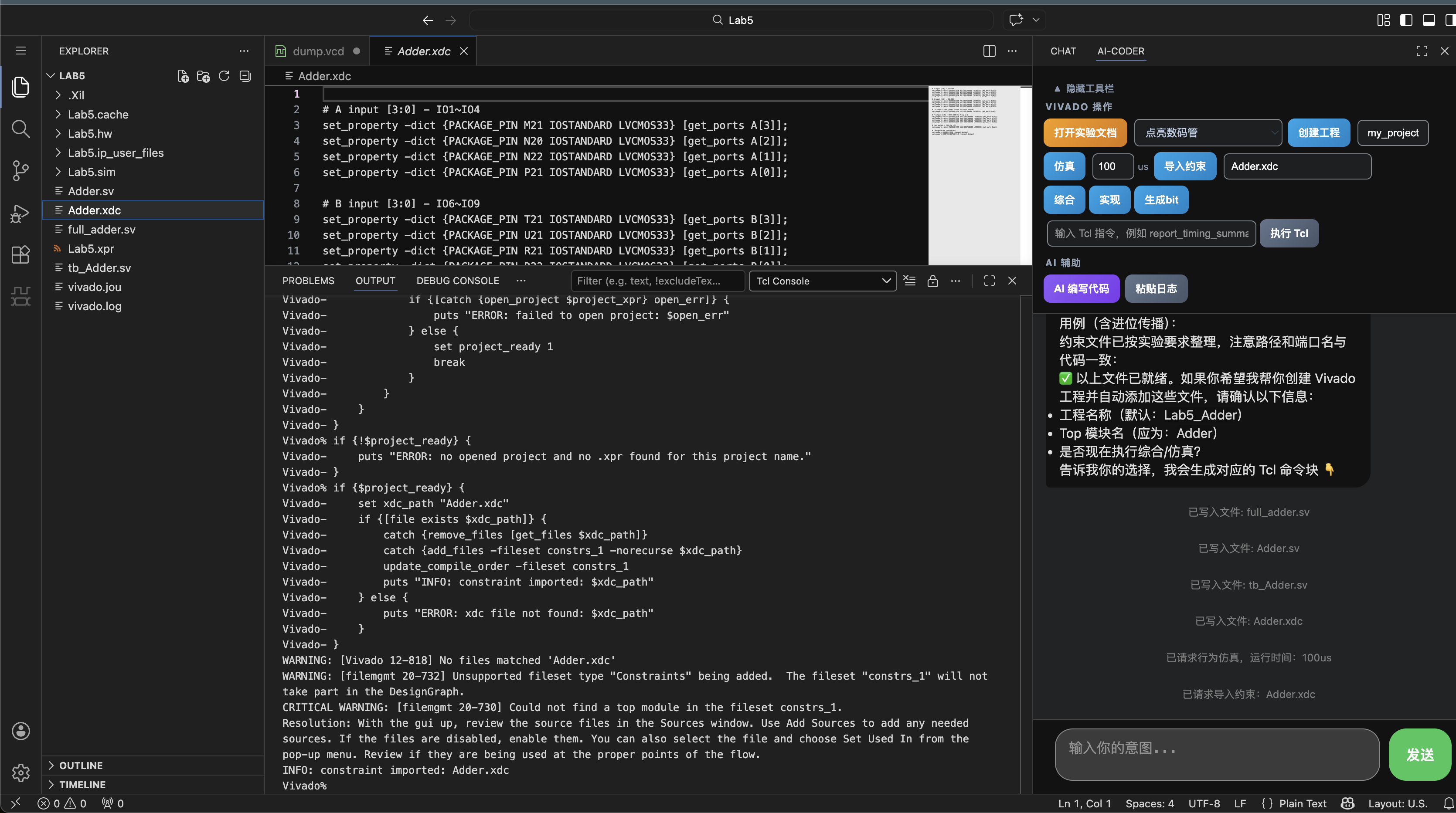
Task: Open the 点亮数码管 experiment dropdown
Action: (x=1208, y=132)
